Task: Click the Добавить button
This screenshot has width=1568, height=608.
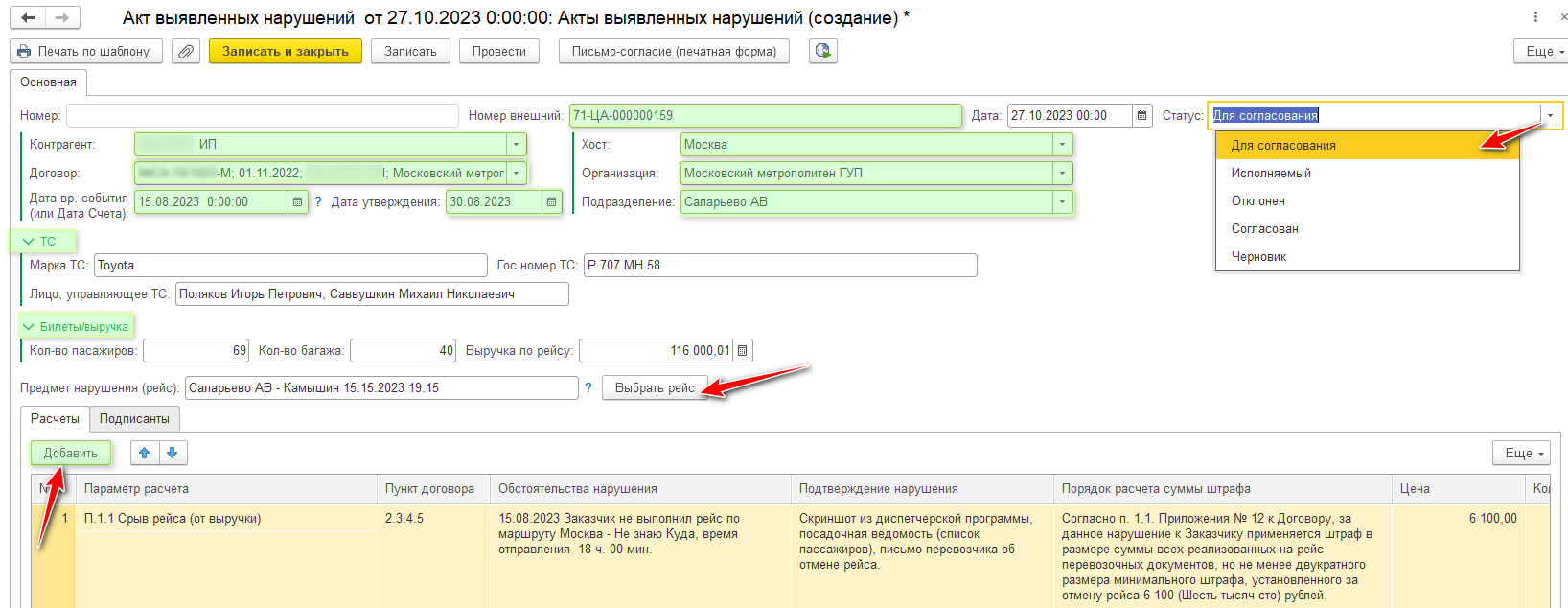Action: [x=70, y=453]
